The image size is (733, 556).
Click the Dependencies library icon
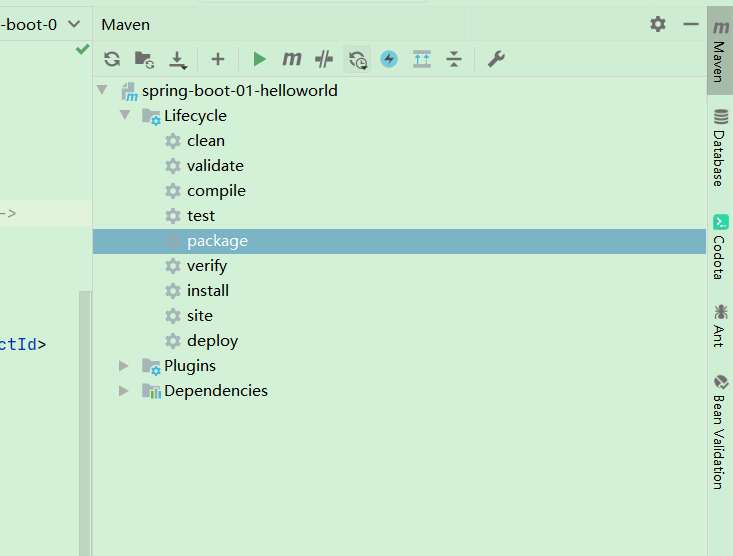151,391
